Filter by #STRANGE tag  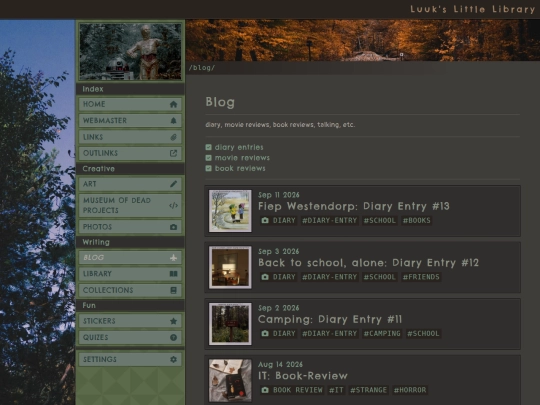(368, 390)
